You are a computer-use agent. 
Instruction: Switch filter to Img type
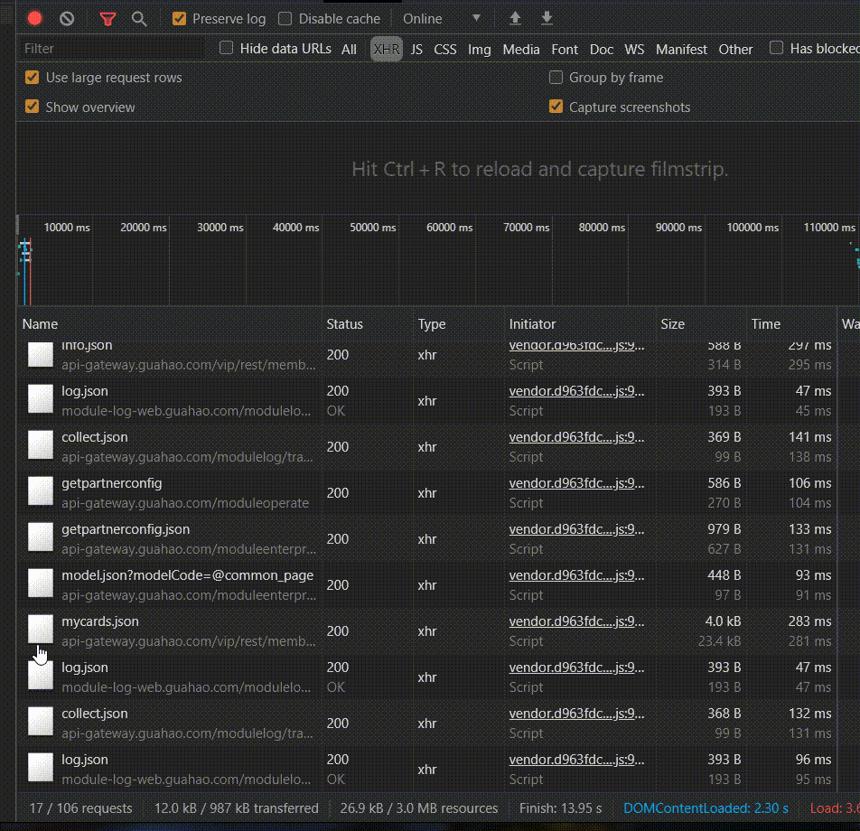click(x=479, y=49)
